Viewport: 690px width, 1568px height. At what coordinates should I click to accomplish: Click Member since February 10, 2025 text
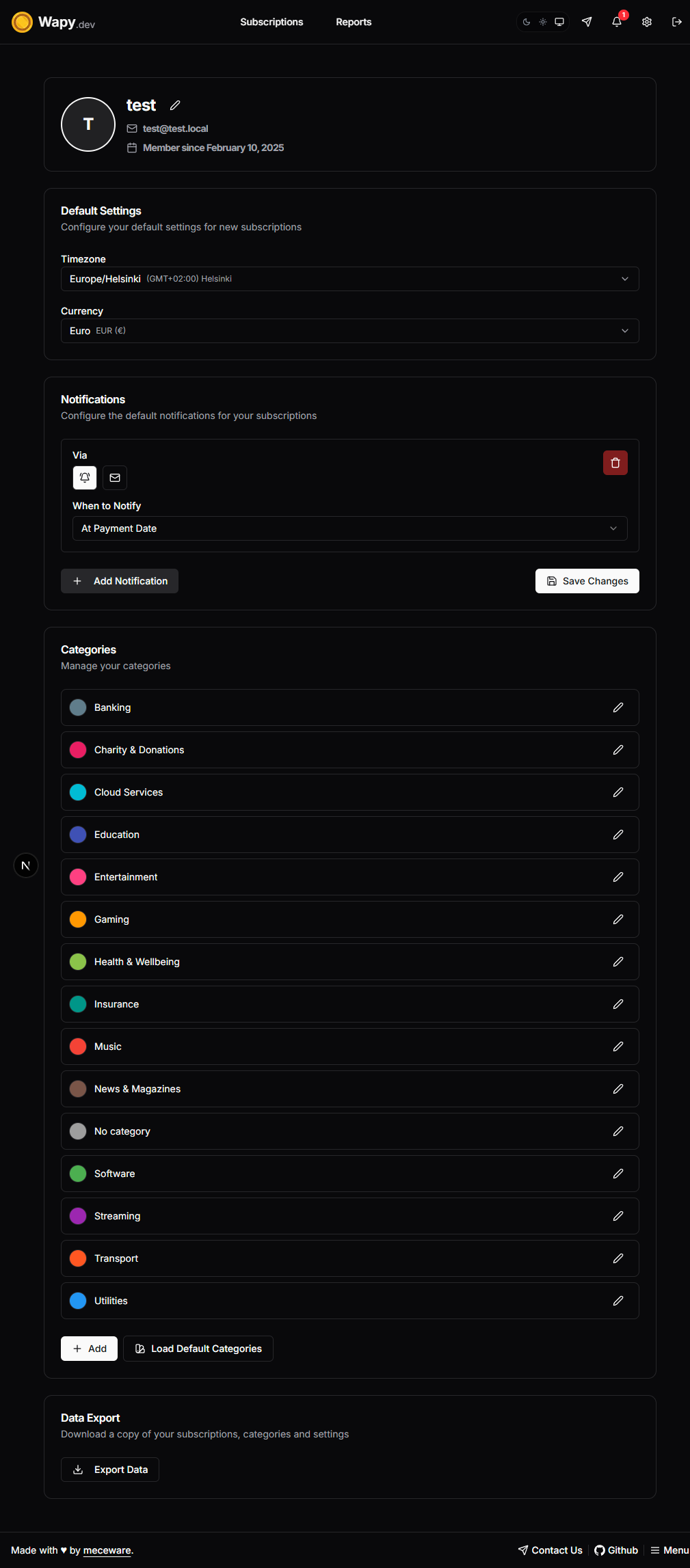[213, 148]
